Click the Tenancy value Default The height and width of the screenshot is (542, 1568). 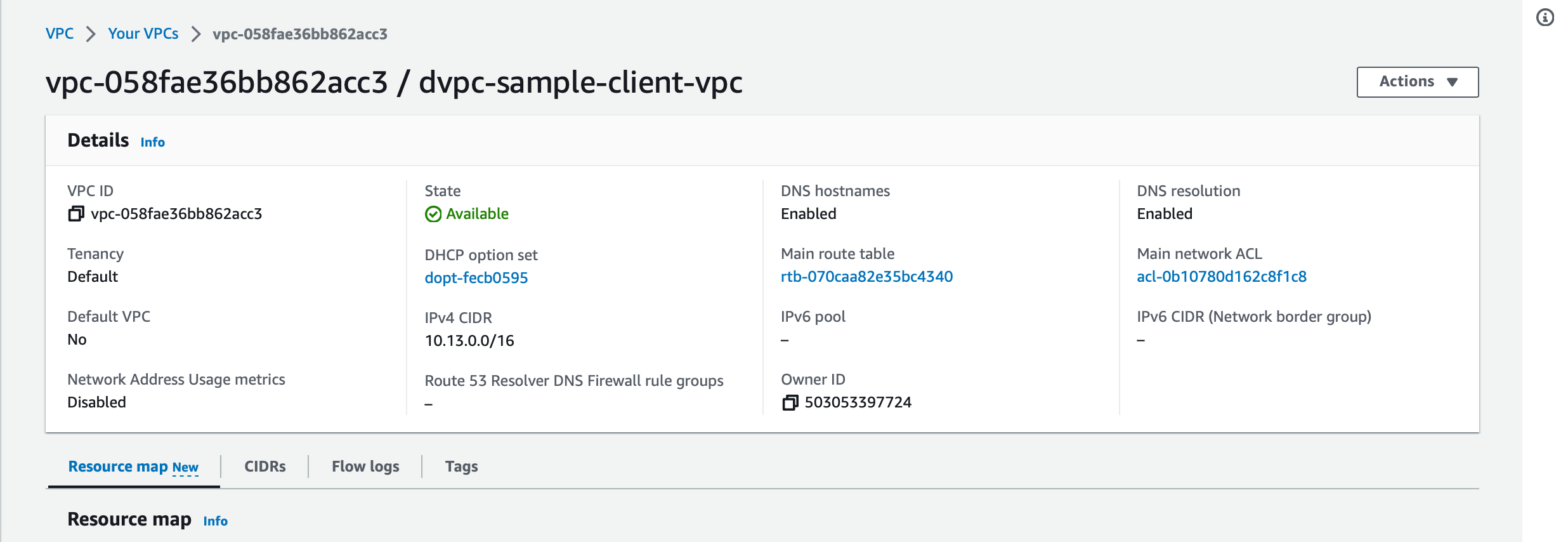click(93, 277)
